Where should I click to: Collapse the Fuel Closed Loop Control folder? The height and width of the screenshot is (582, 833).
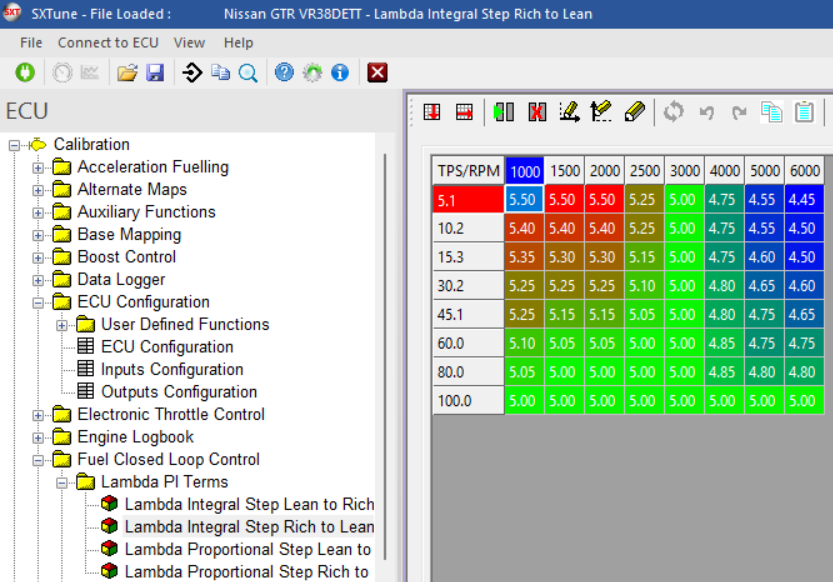click(x=38, y=460)
